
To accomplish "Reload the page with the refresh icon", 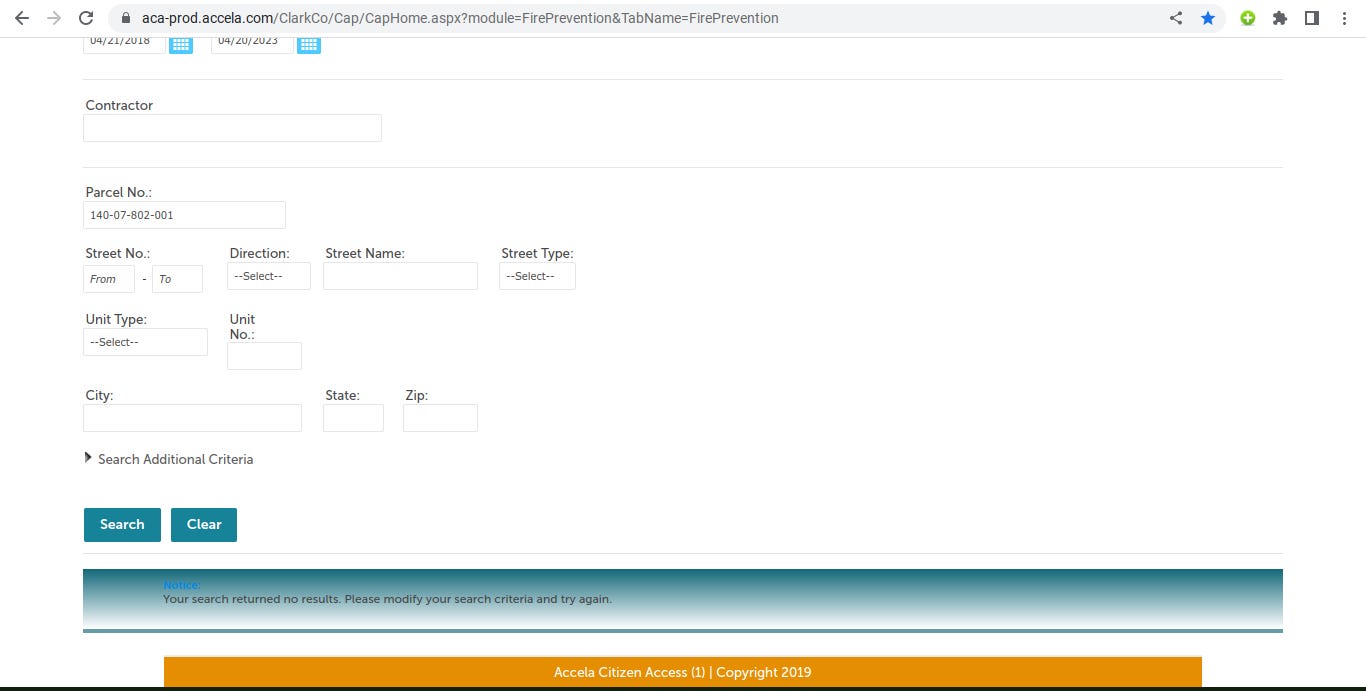I will click(x=86, y=18).
